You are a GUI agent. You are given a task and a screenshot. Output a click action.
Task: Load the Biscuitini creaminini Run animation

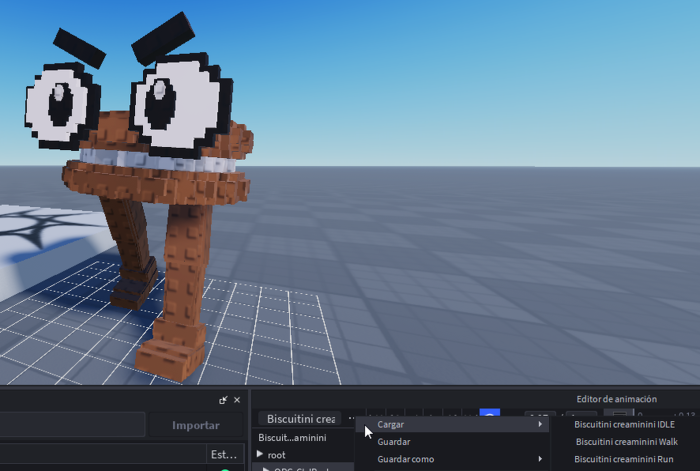coord(624,459)
